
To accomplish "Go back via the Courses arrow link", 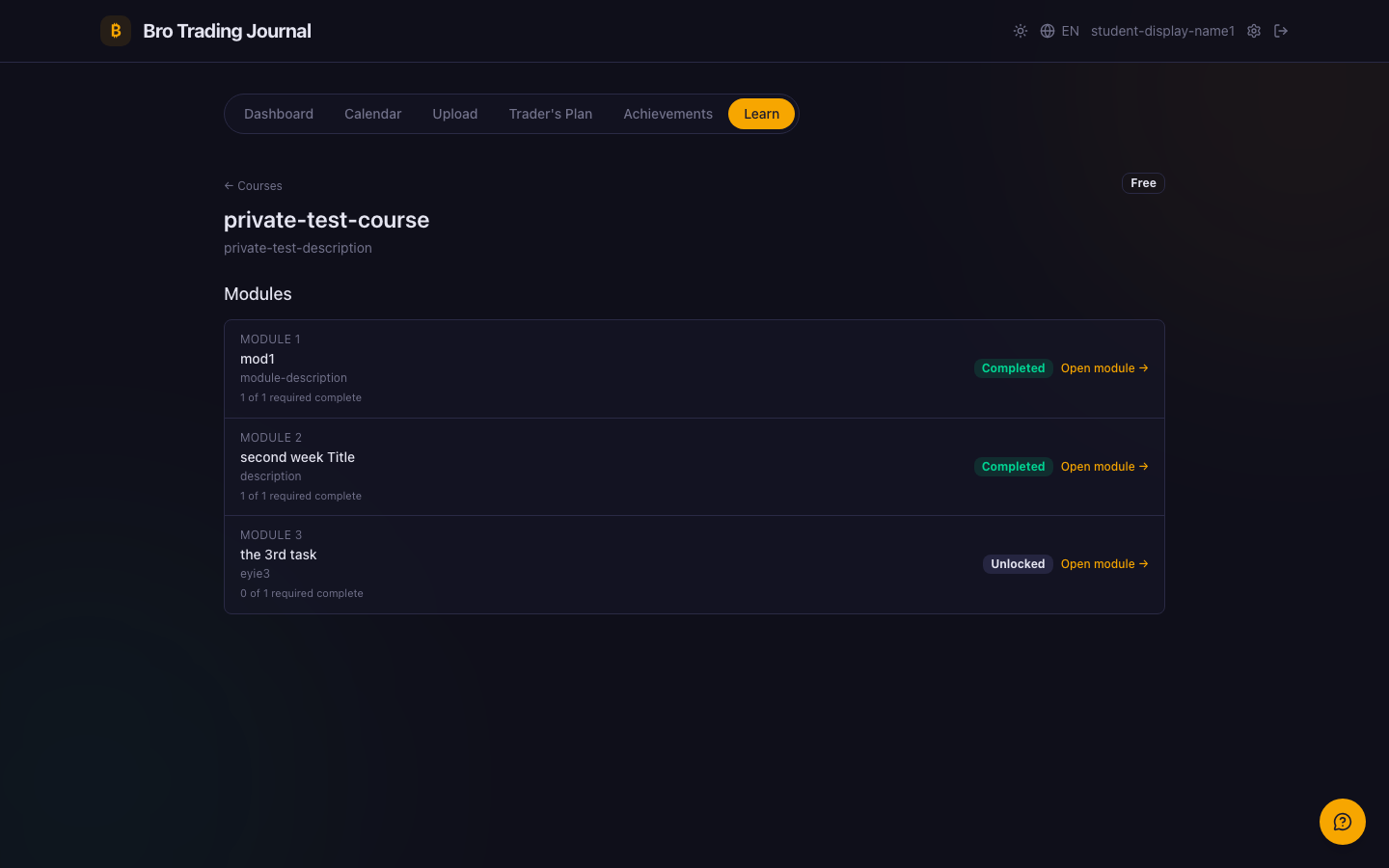I will 253,186.
